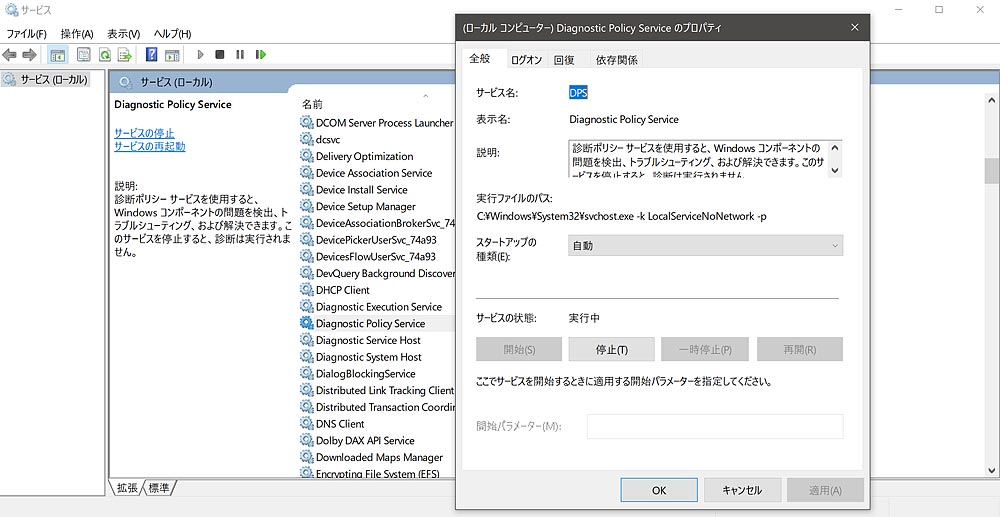The image size is (1000, 517).
Task: Open the 操作(A) menu
Action: (x=77, y=34)
